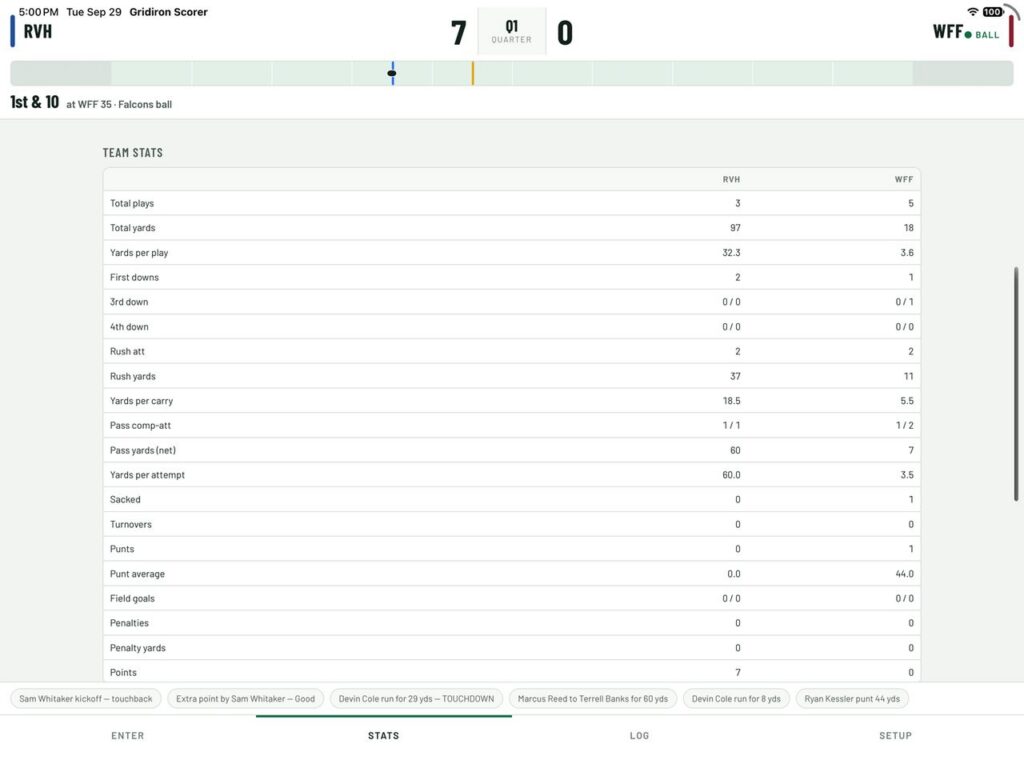Click WFF 3rd down value 0 / 1
1024x768 pixels.
(904, 302)
